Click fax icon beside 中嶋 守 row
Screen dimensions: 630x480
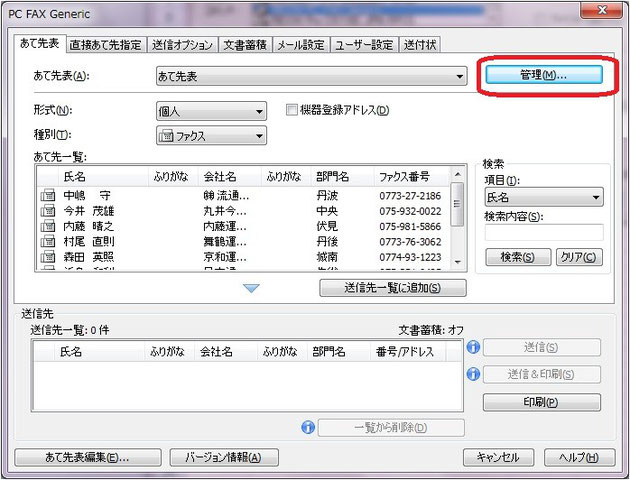coord(48,196)
